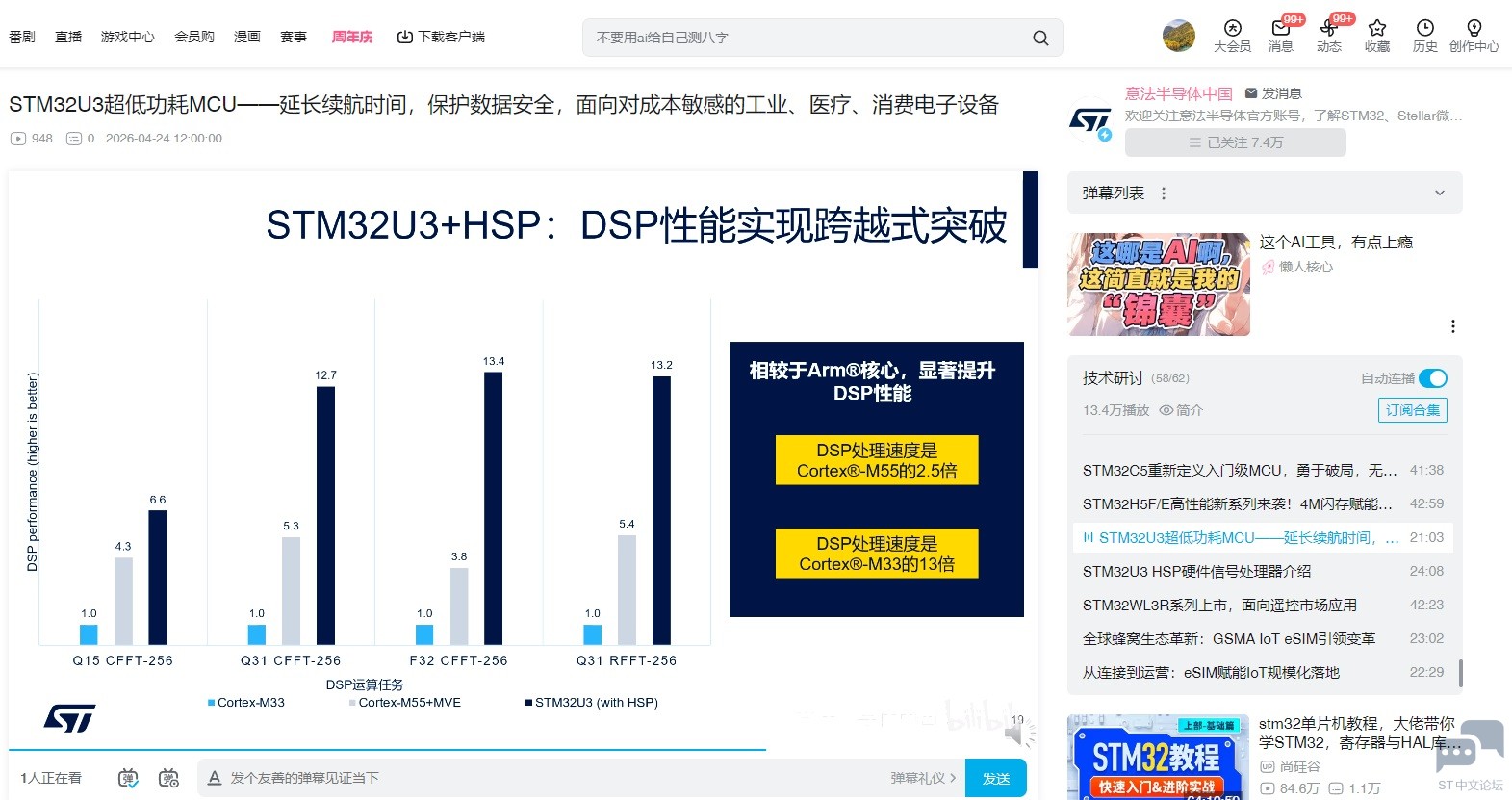Play 全球蜂窝生态革新 GSMA IoT item
The width and height of the screenshot is (1512, 800).
coord(1263,638)
